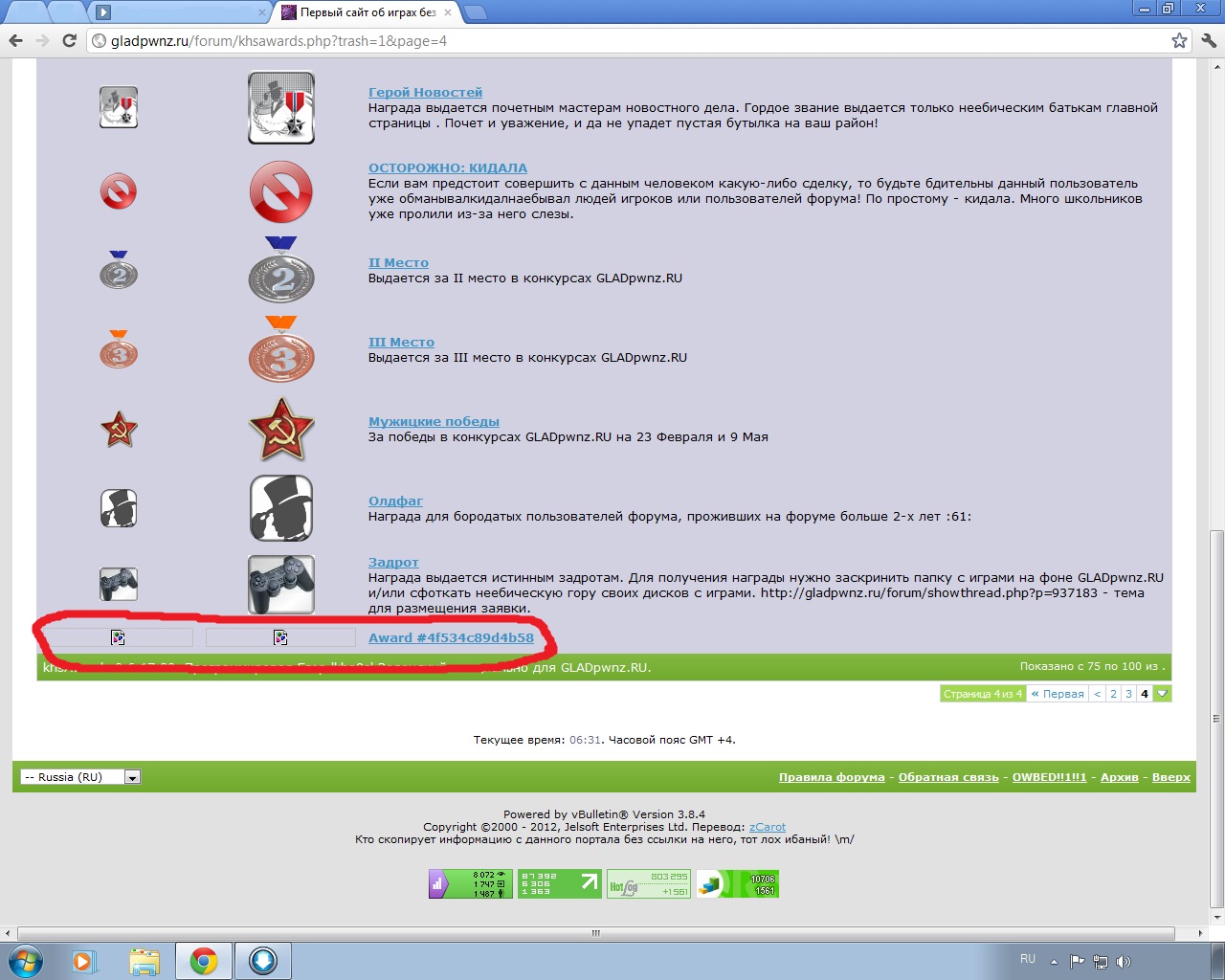The width and height of the screenshot is (1225, 980).
Task: Open the Правила форума footer link
Action: click(x=832, y=777)
